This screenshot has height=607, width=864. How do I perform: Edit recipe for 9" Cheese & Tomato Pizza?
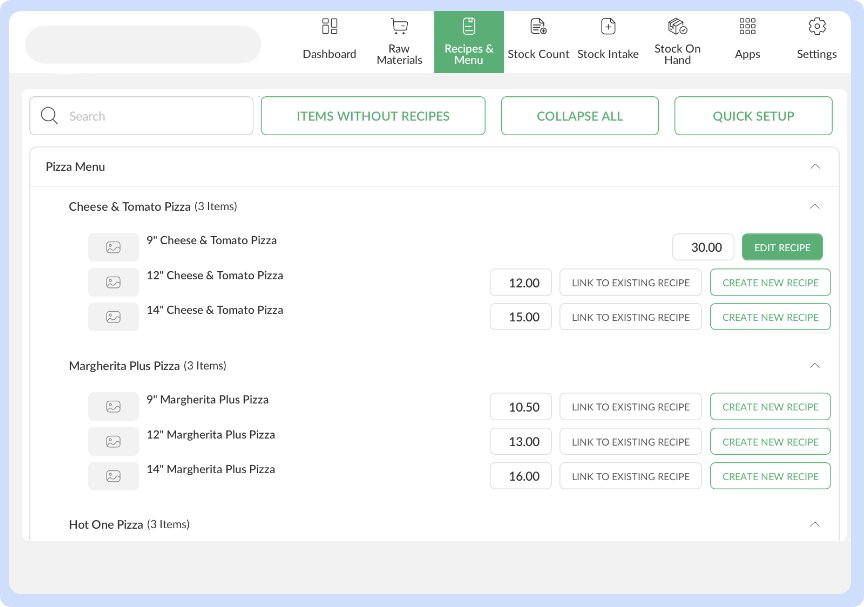[x=782, y=247]
